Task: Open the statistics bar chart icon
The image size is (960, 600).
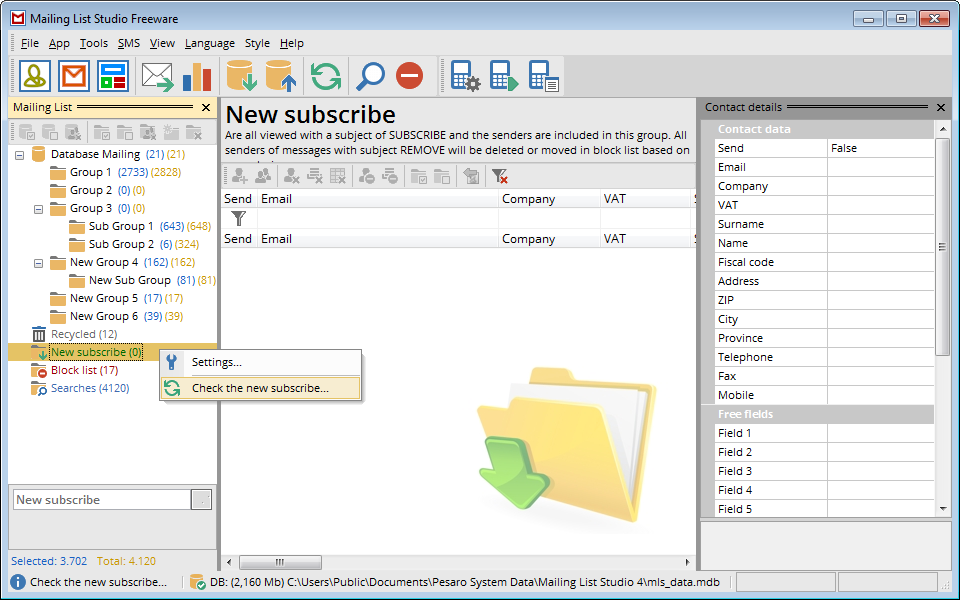Action: (x=196, y=76)
